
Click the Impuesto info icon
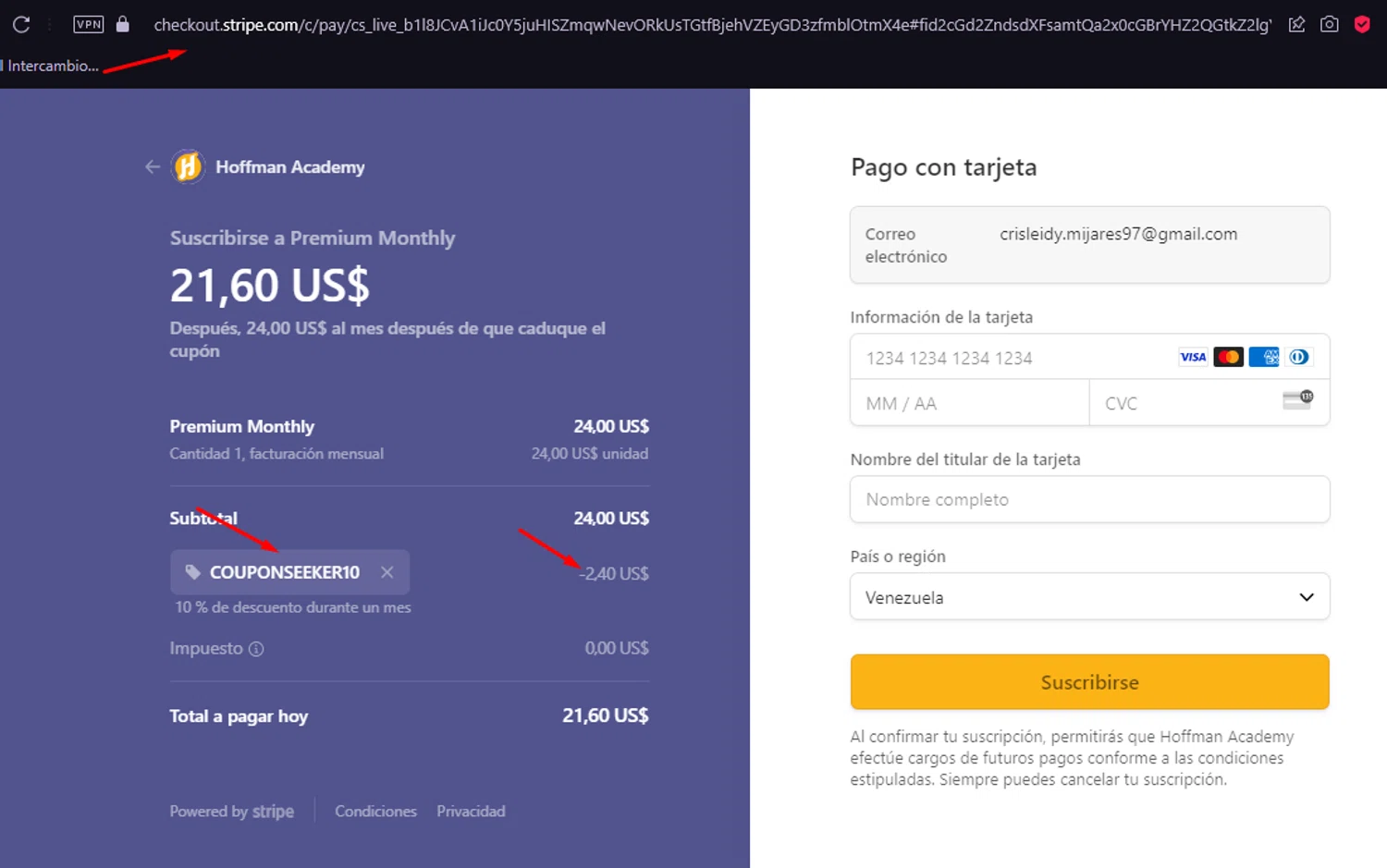(257, 649)
